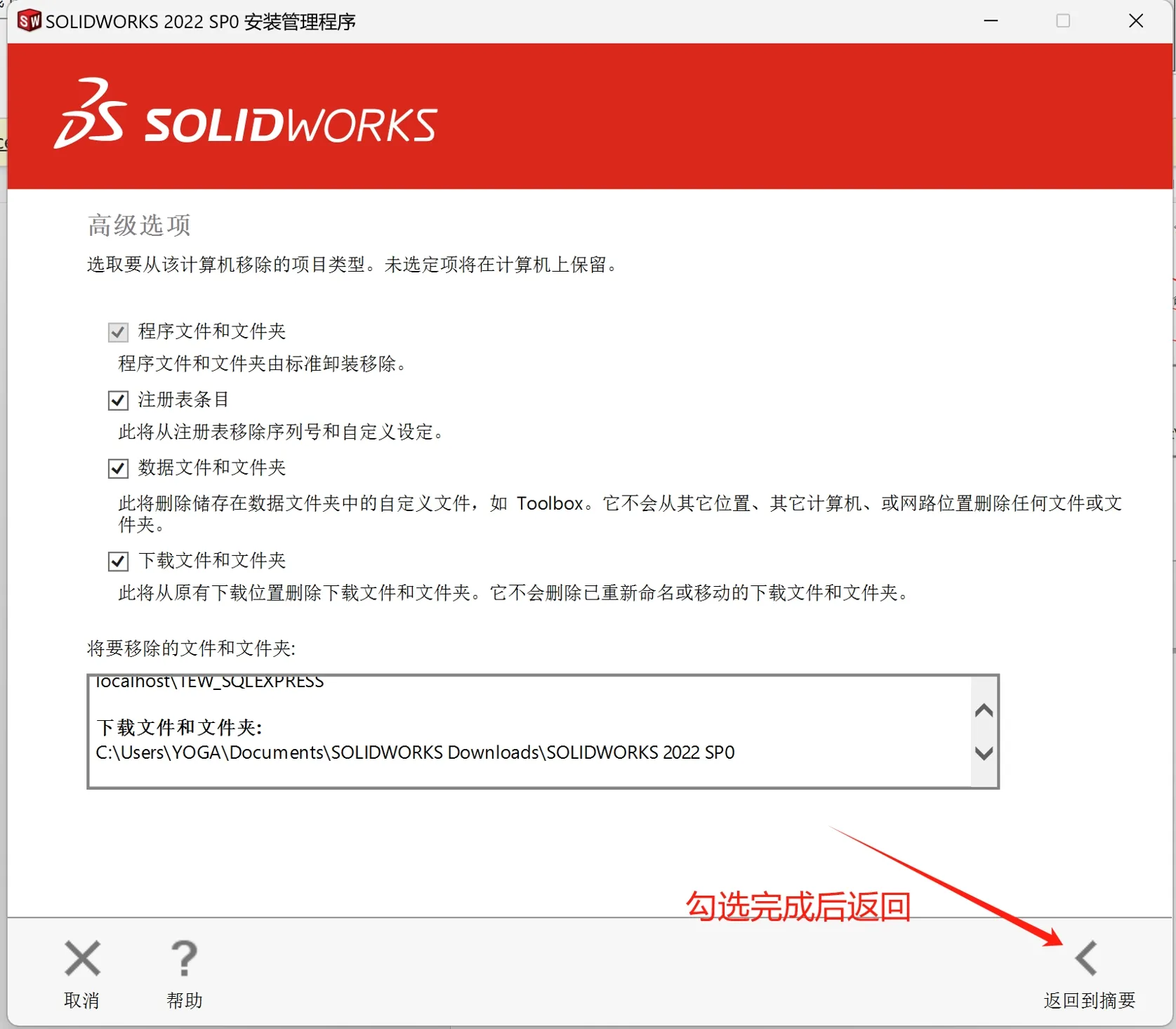Viewport: 1176px width, 1029px height.
Task: Click the 高级选项 heading
Action: [x=139, y=225]
